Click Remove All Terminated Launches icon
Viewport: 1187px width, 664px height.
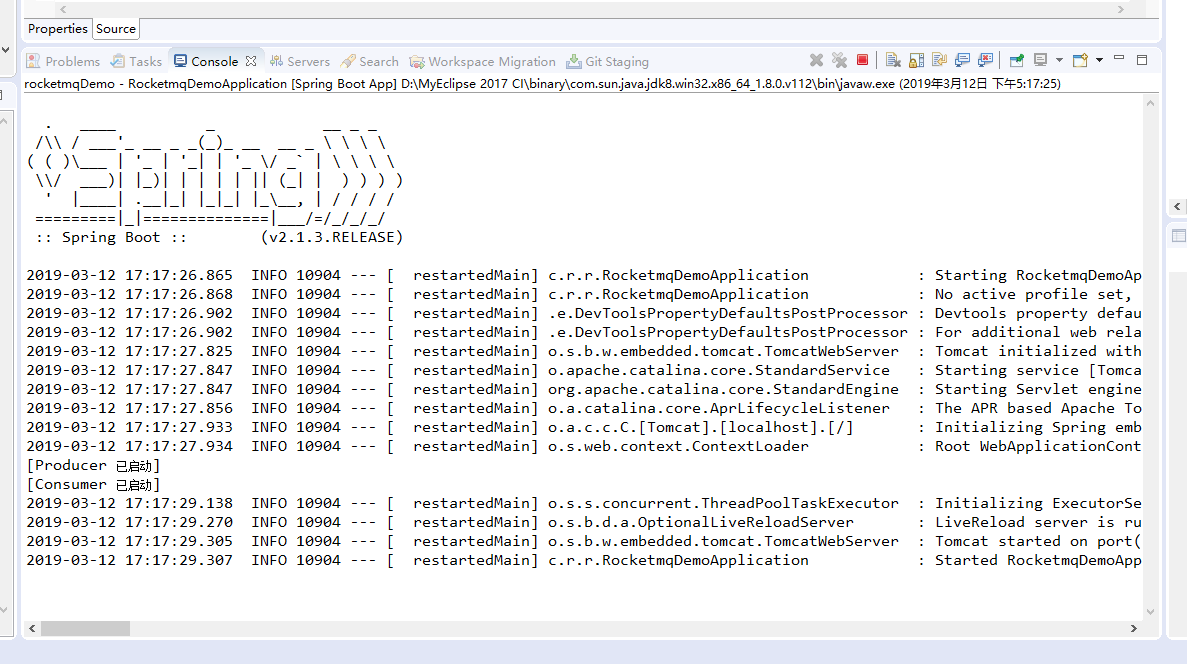pyautogui.click(x=839, y=61)
